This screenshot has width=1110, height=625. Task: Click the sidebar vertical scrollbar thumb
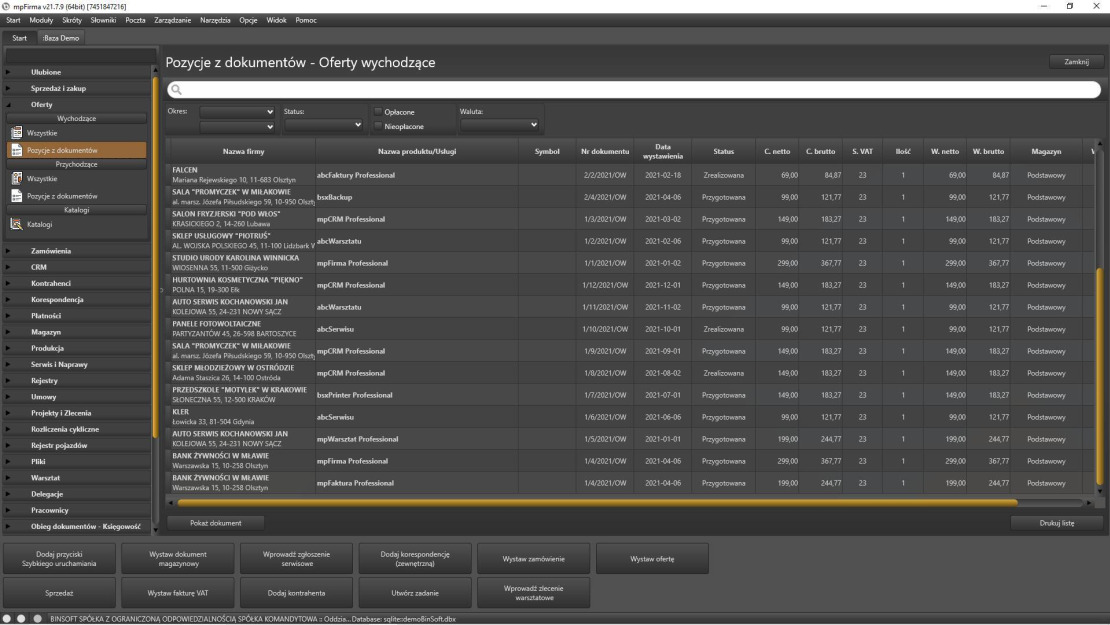click(155, 258)
